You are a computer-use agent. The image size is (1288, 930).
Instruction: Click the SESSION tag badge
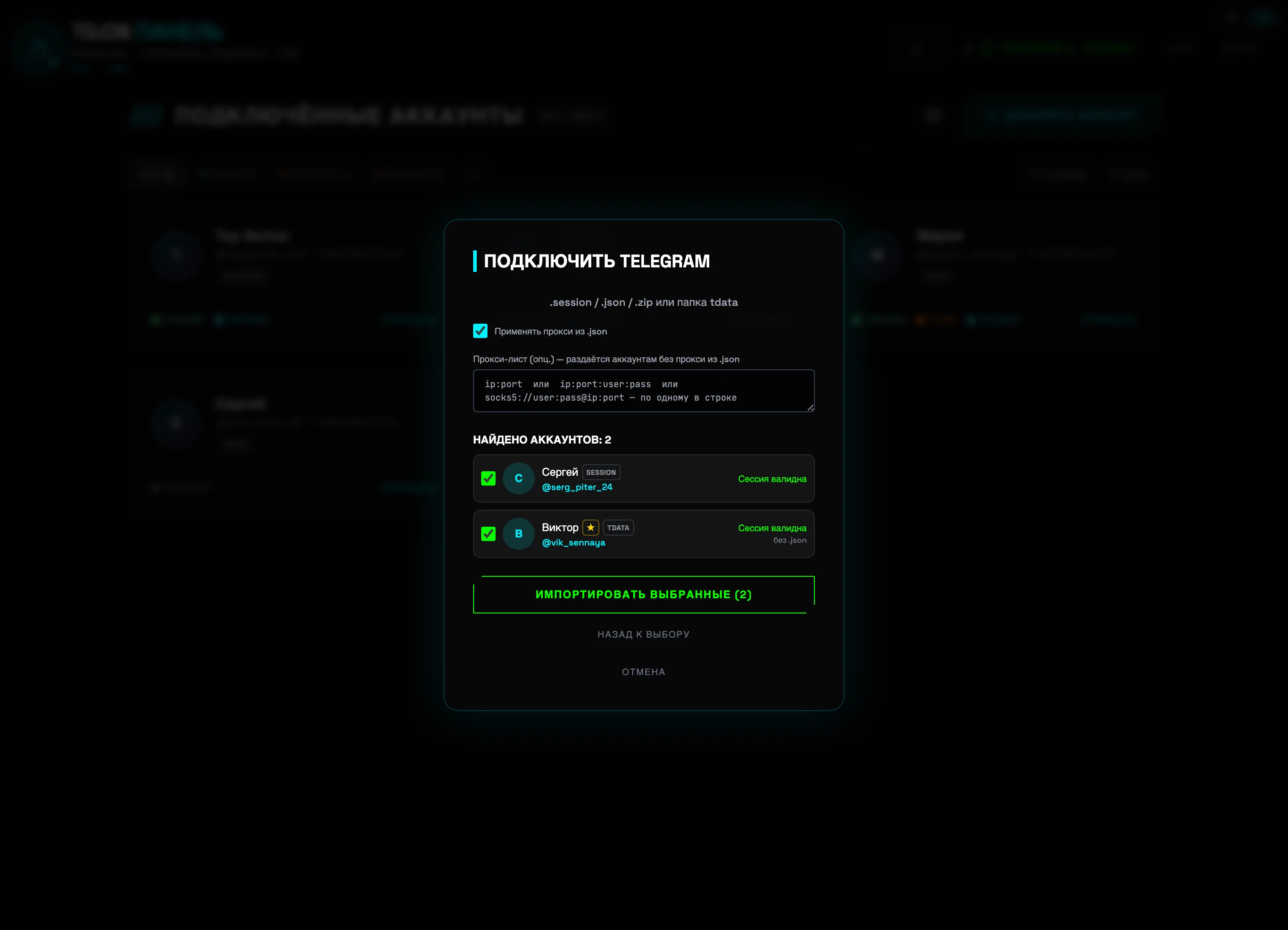[x=601, y=473]
